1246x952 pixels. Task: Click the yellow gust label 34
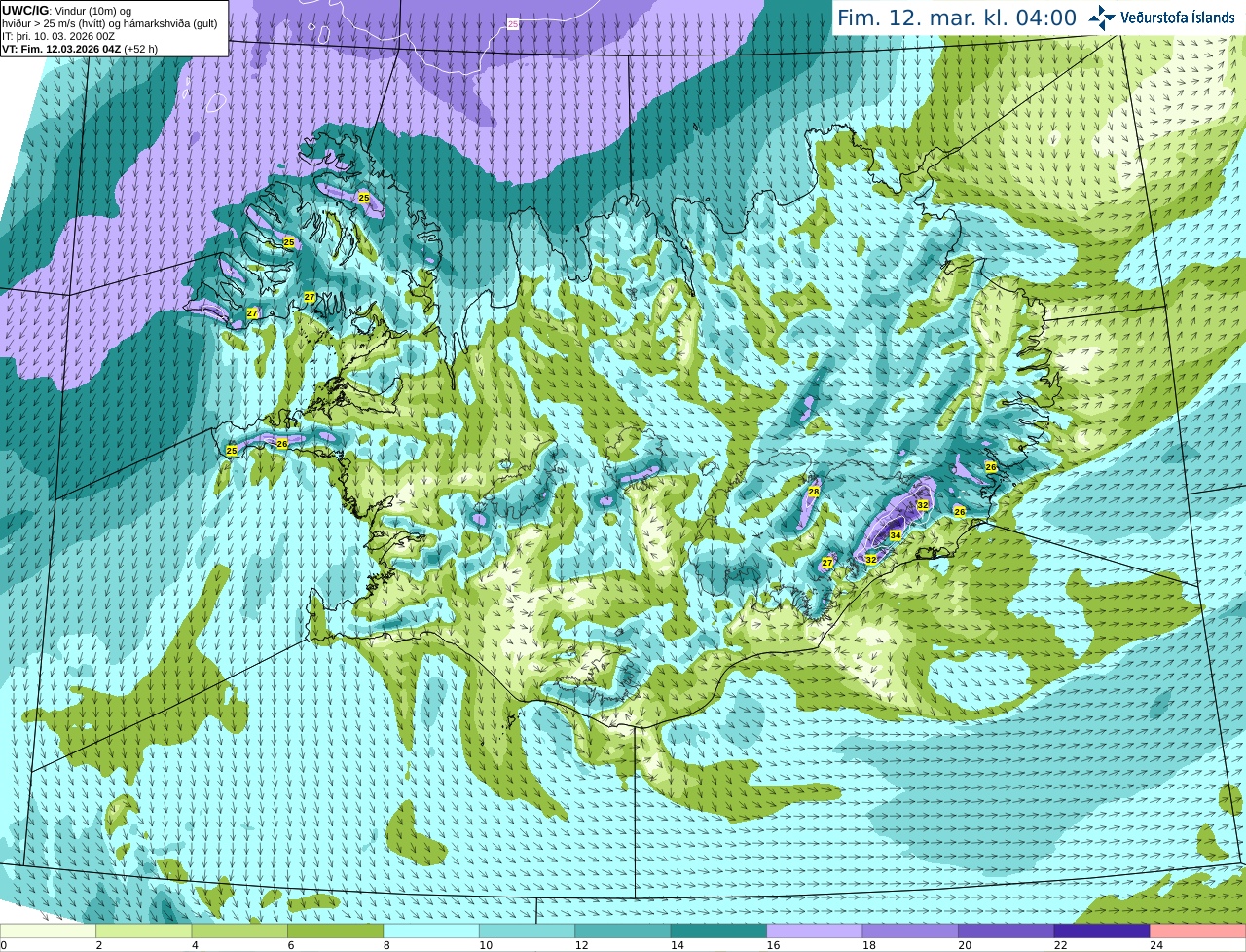(896, 535)
